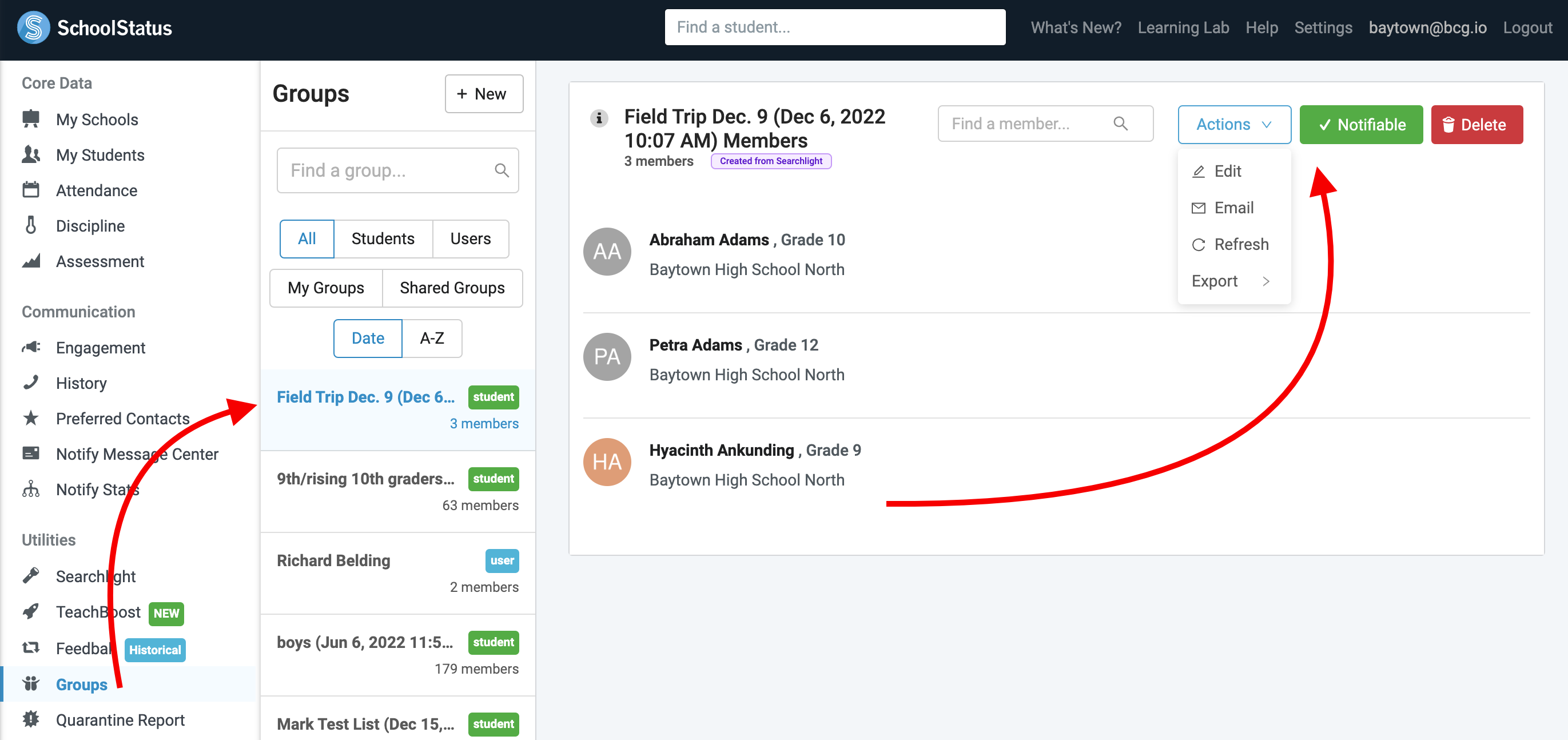This screenshot has height=740, width=1568.
Task: Click the red Delete button
Action: point(1476,125)
